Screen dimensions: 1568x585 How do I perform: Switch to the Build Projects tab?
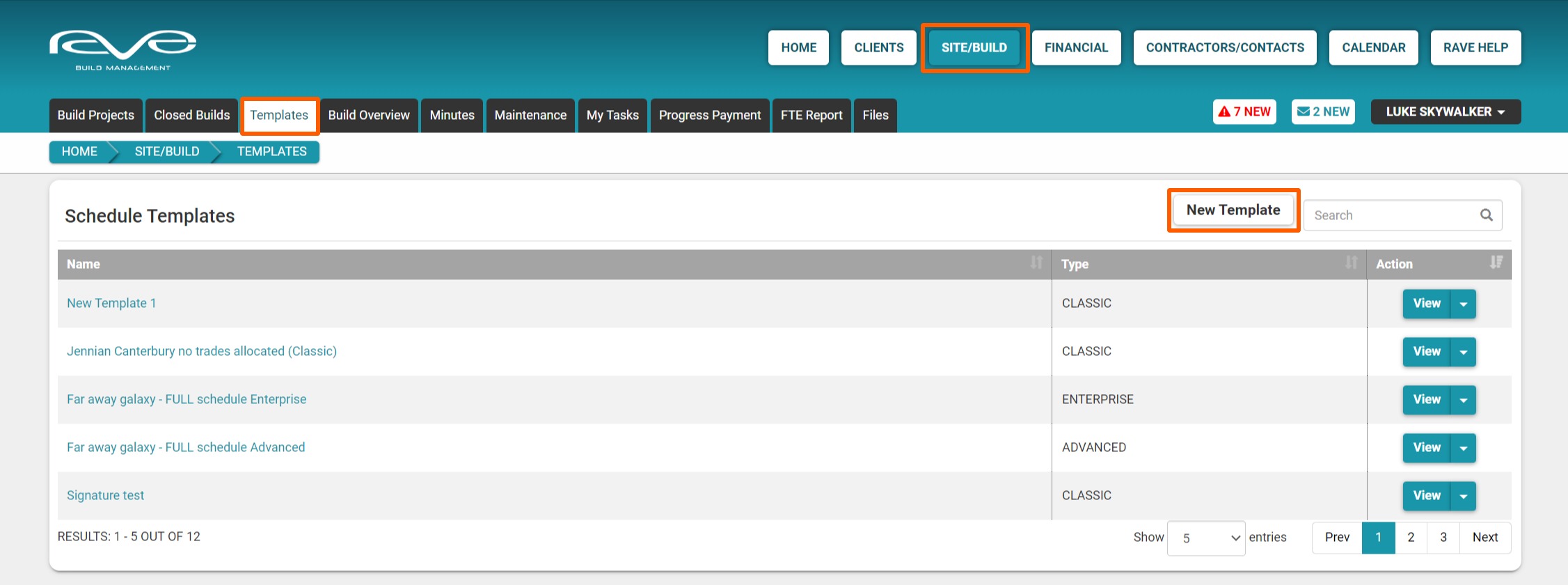tap(96, 115)
